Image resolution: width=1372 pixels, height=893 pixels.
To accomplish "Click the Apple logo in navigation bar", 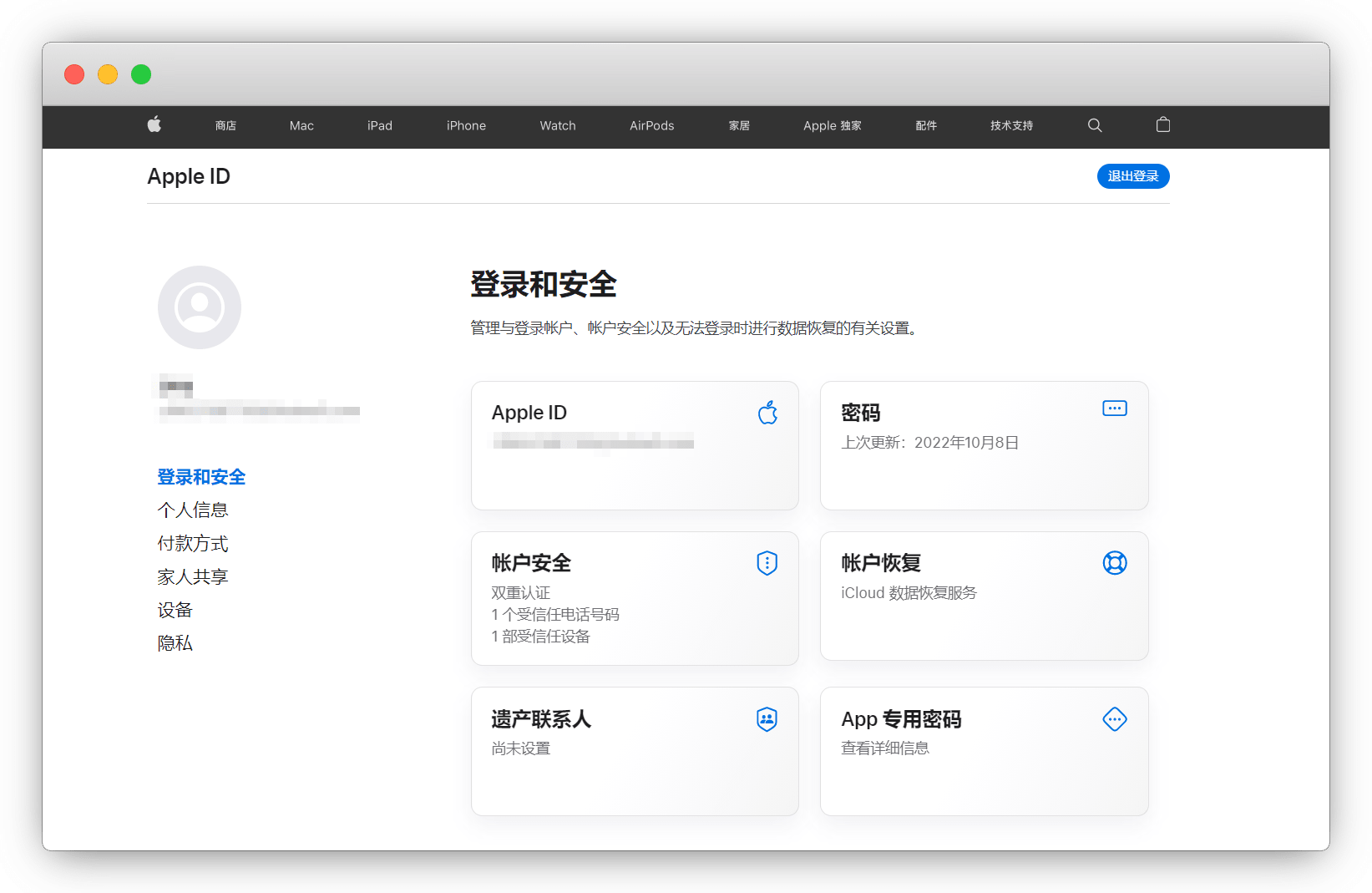I will [x=154, y=125].
